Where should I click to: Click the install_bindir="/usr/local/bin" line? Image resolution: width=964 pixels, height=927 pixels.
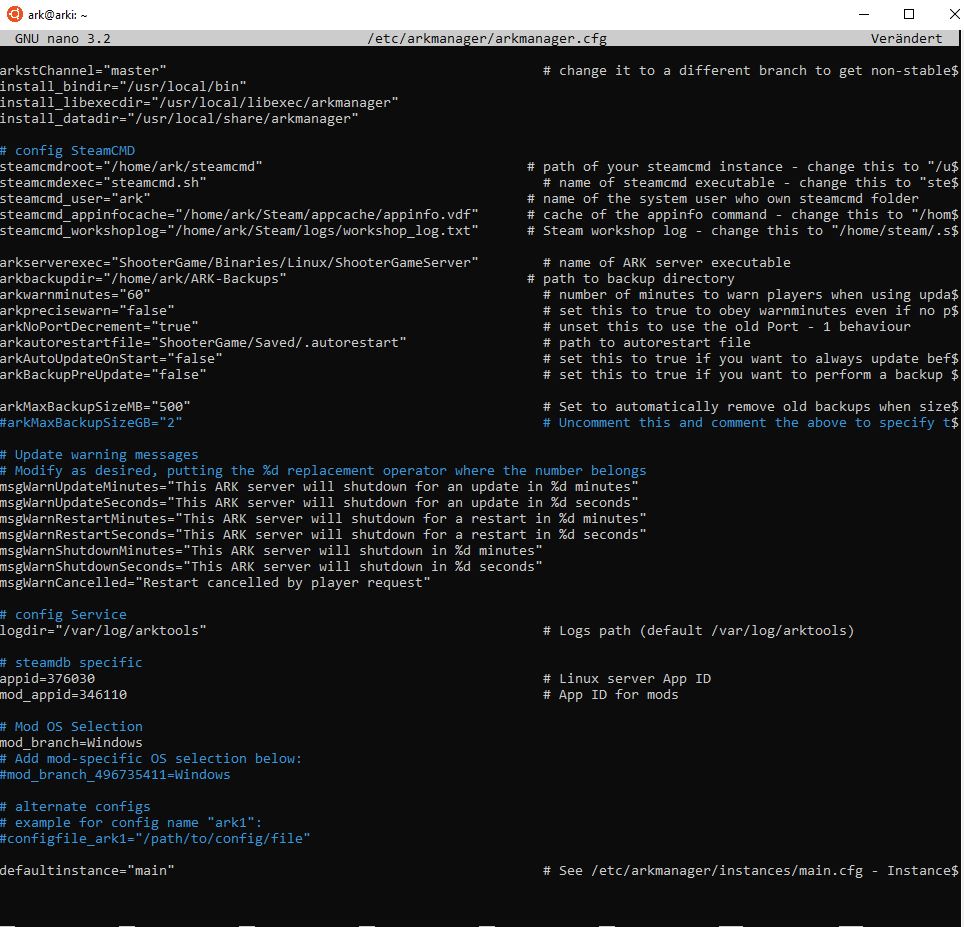tap(123, 87)
